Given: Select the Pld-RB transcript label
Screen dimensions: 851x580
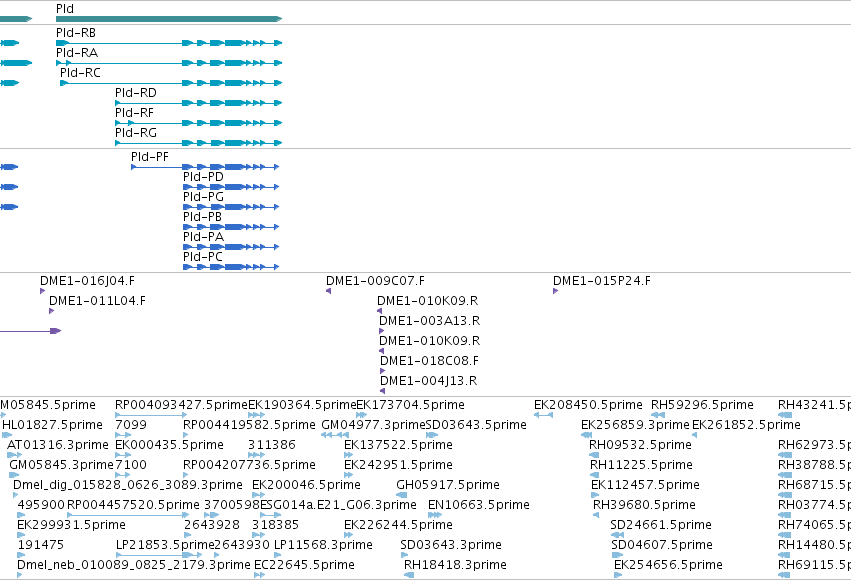Looking at the screenshot, I should pyautogui.click(x=76, y=33).
